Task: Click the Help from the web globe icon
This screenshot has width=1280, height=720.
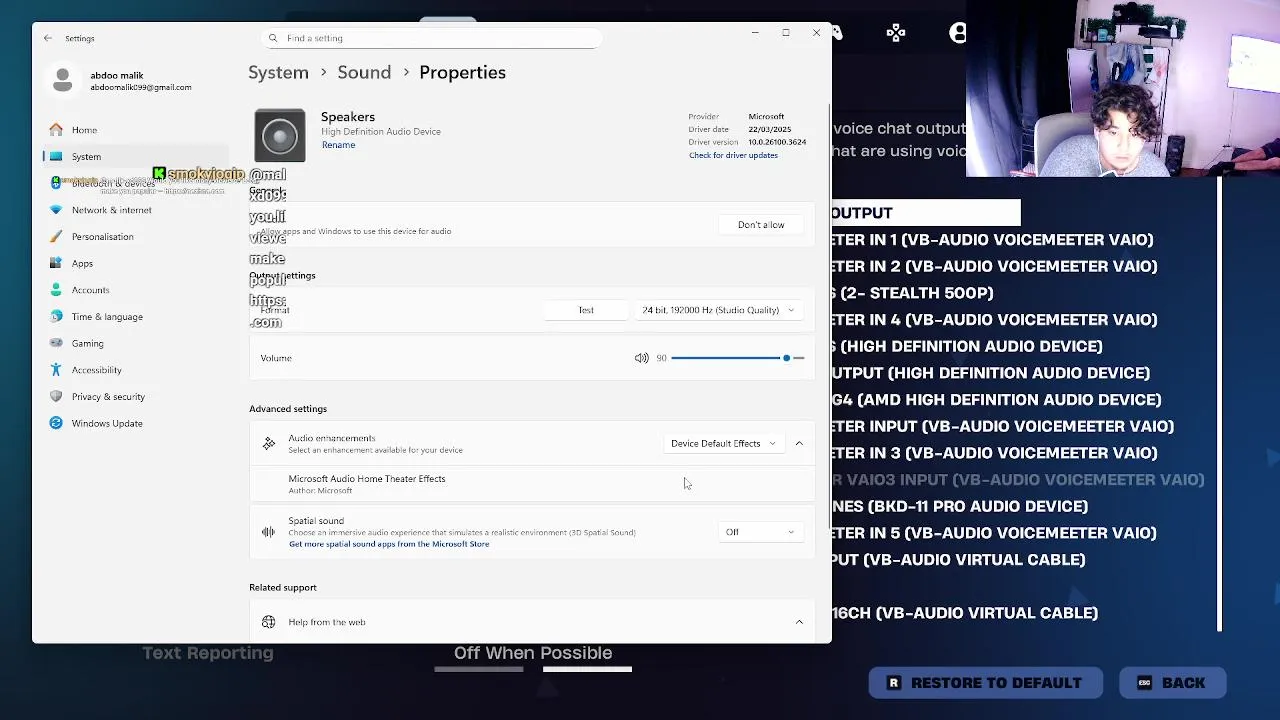Action: click(x=268, y=622)
